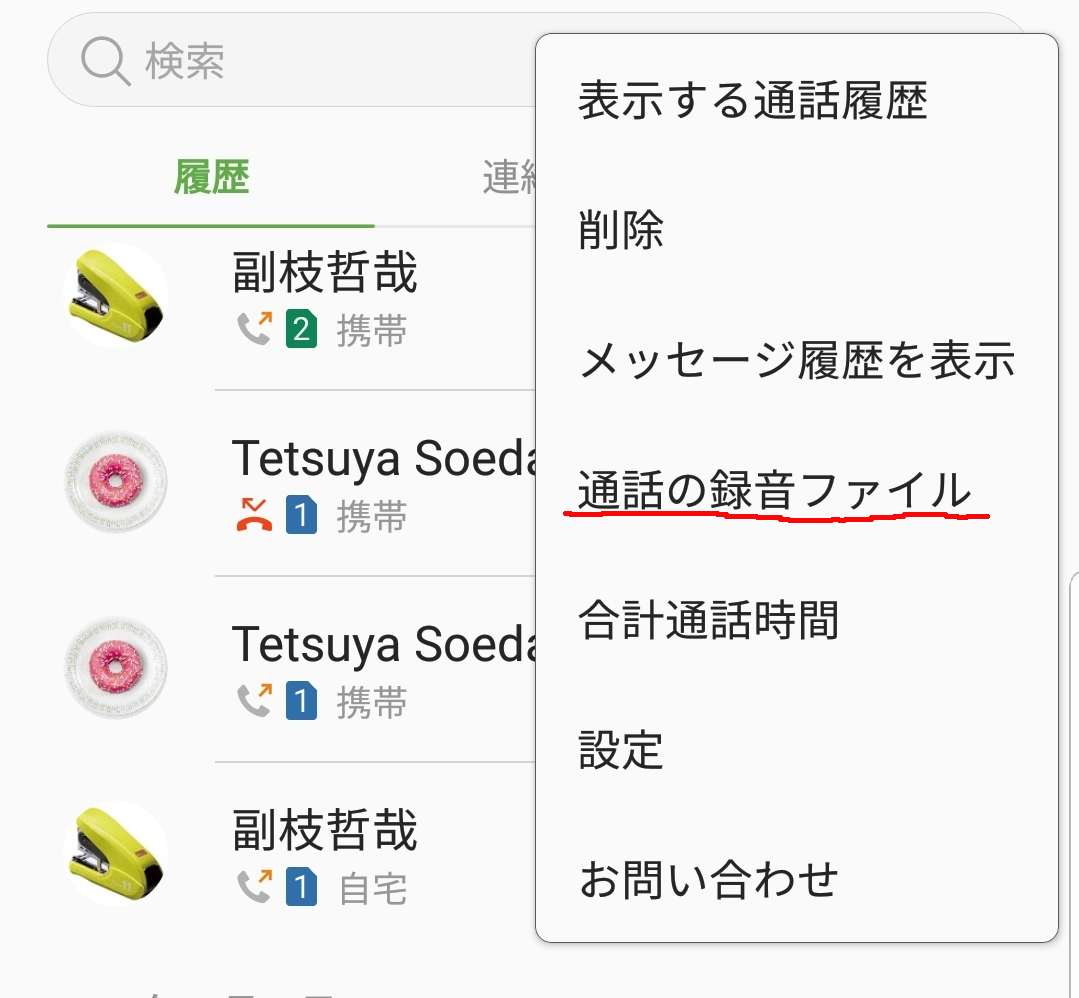This screenshot has height=998, width=1079.
Task: Choose お問い合わせ menu option
Action: (x=796, y=880)
